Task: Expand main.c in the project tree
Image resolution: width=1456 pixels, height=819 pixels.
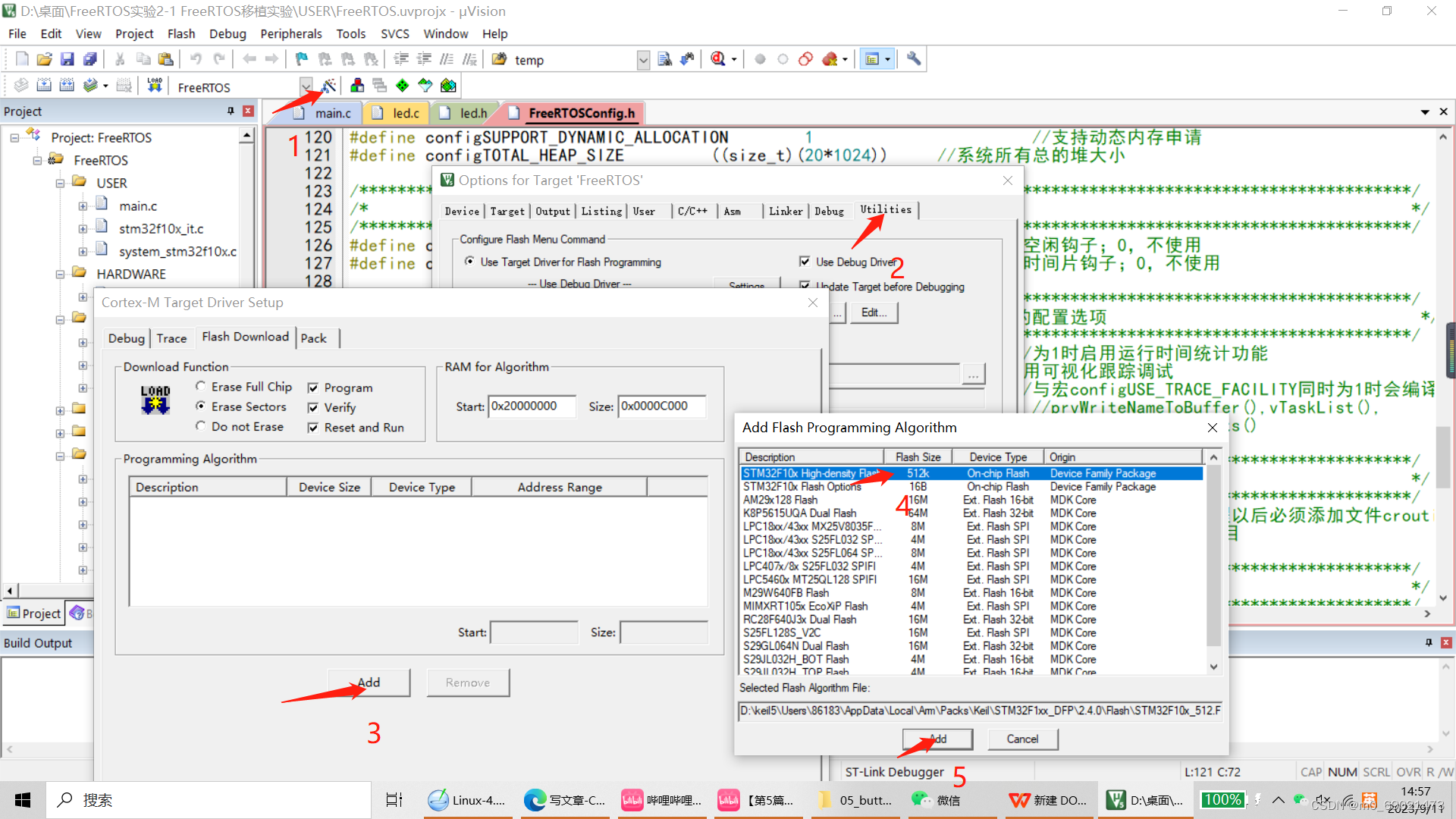Action: [83, 206]
